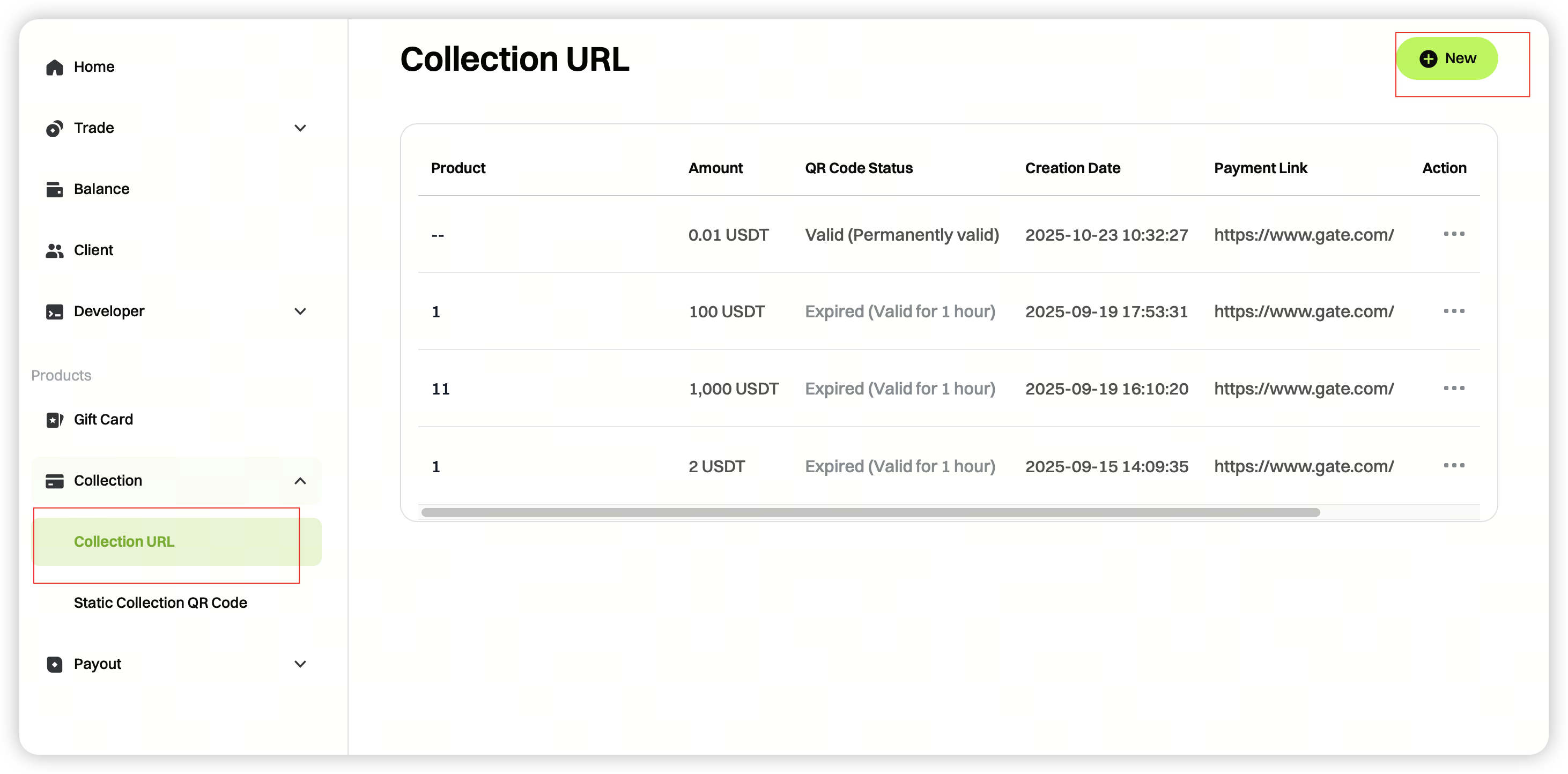Create a new collection URL with New button
The width and height of the screenshot is (1568, 774).
click(x=1447, y=58)
